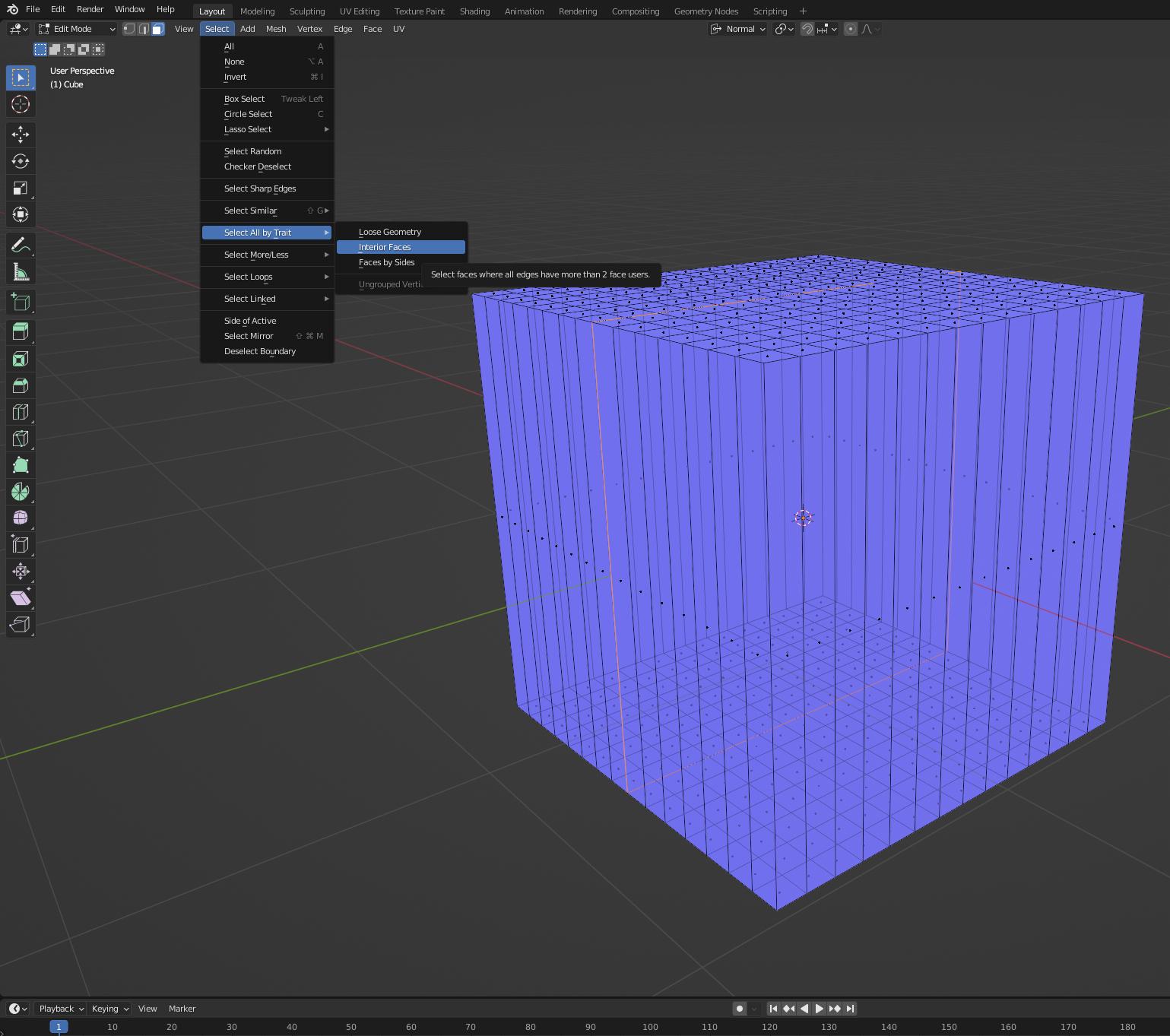The image size is (1170, 1036).
Task: Choose Loose Geometry in submenu
Action: (401, 232)
